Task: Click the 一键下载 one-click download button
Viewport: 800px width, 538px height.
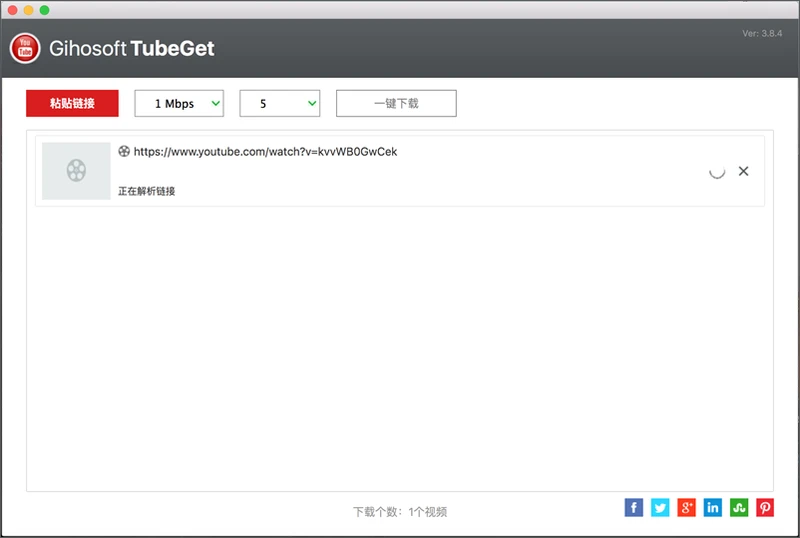Action: 396,104
